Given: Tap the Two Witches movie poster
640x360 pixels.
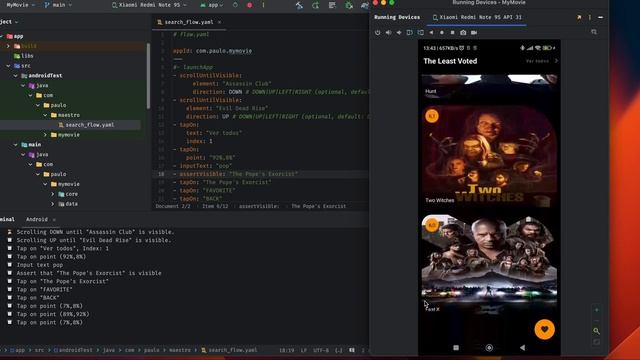Looking at the screenshot, I should (489, 156).
